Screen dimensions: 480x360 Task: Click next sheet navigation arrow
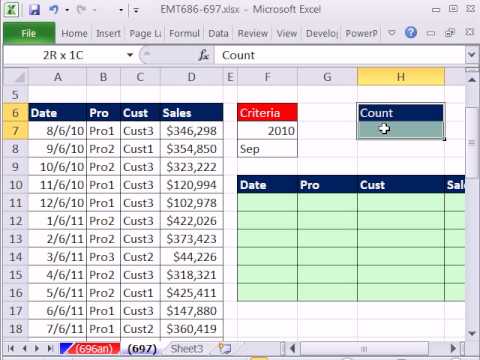[37, 349]
